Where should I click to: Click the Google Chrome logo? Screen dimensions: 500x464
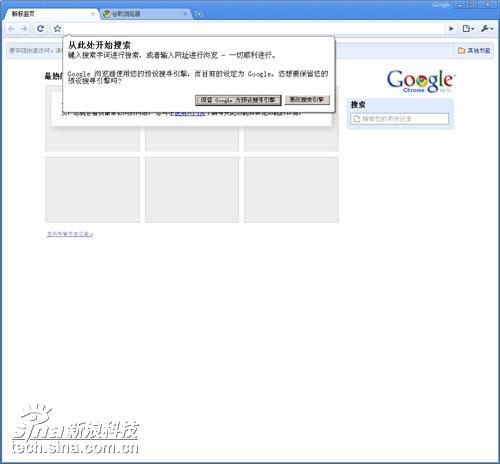tap(421, 81)
